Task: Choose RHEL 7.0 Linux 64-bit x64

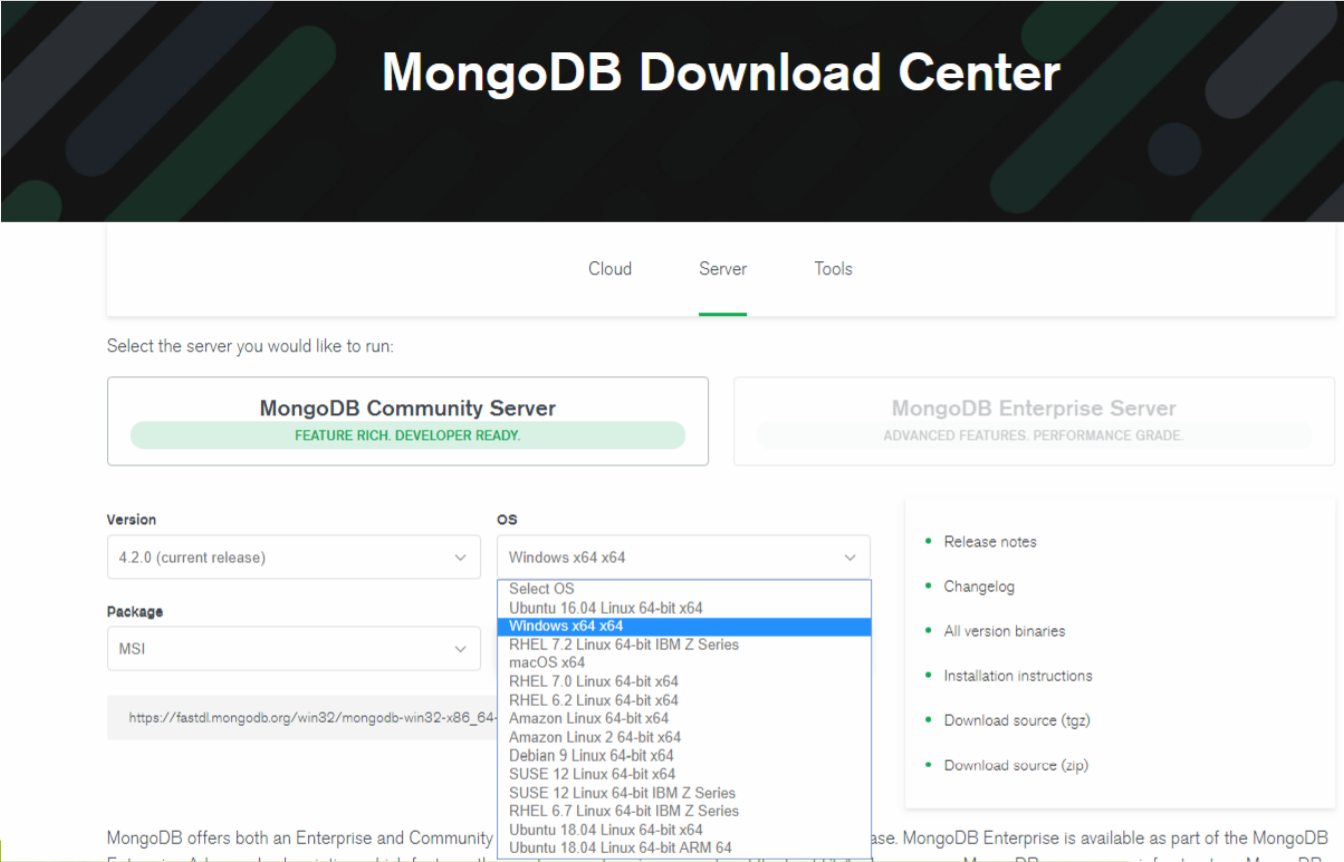Action: 684,682
